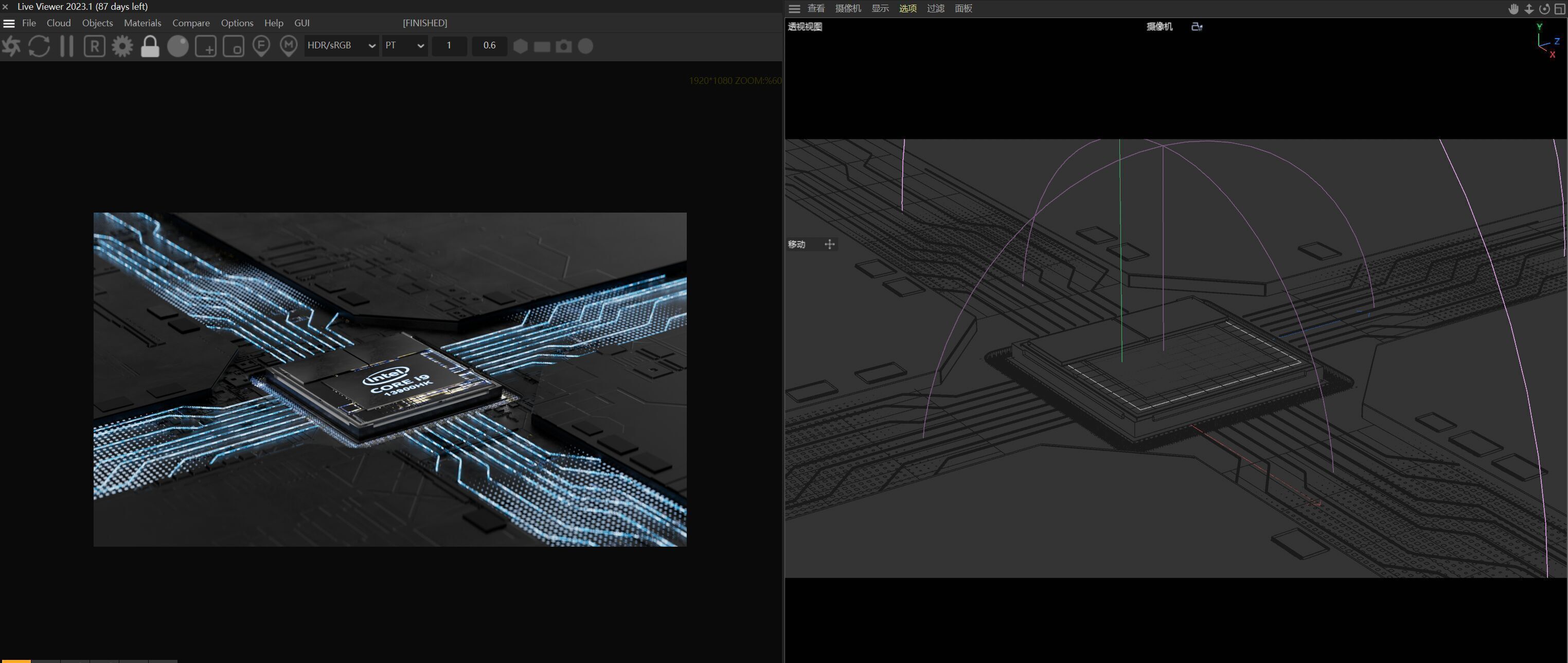Open the 摄像机 (Camera) viewport menu
Image resolution: width=1568 pixels, height=663 pixels.
[x=848, y=9]
